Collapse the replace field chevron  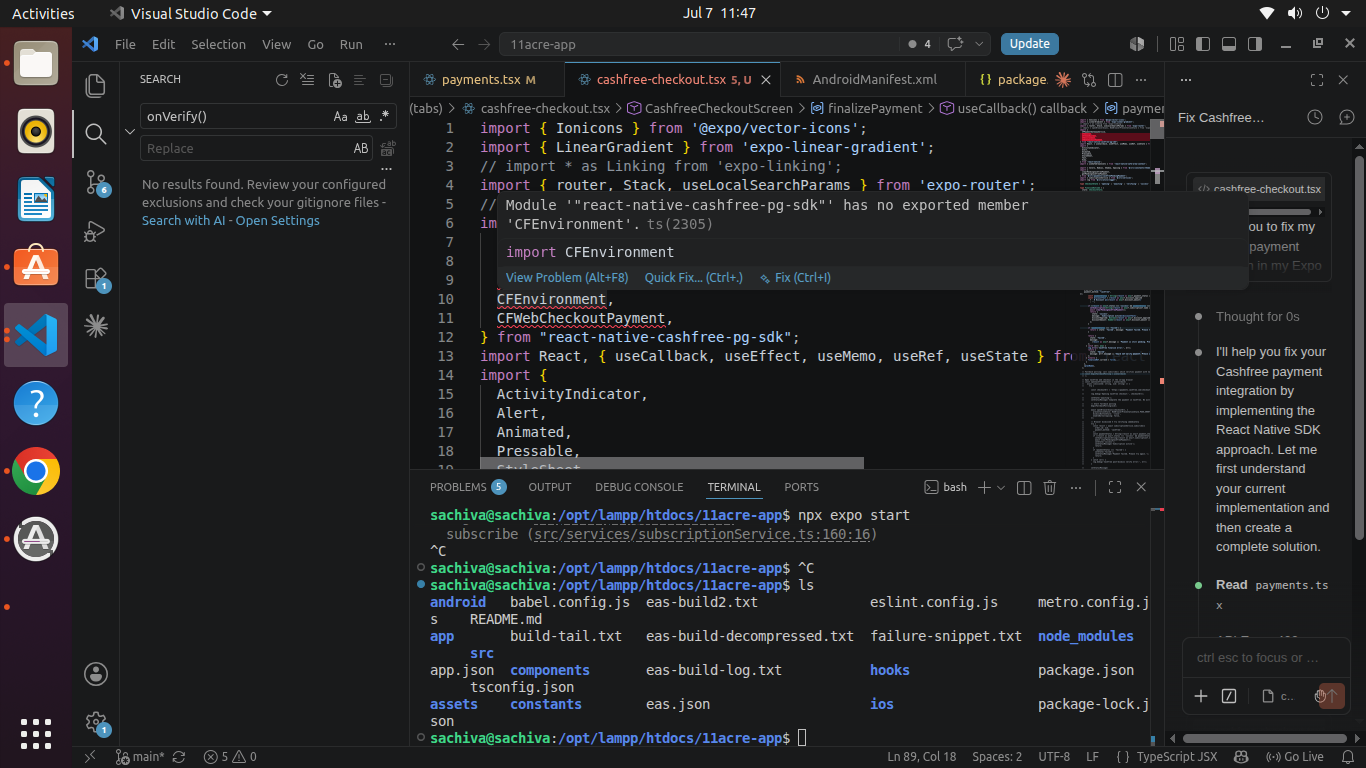pos(130,132)
